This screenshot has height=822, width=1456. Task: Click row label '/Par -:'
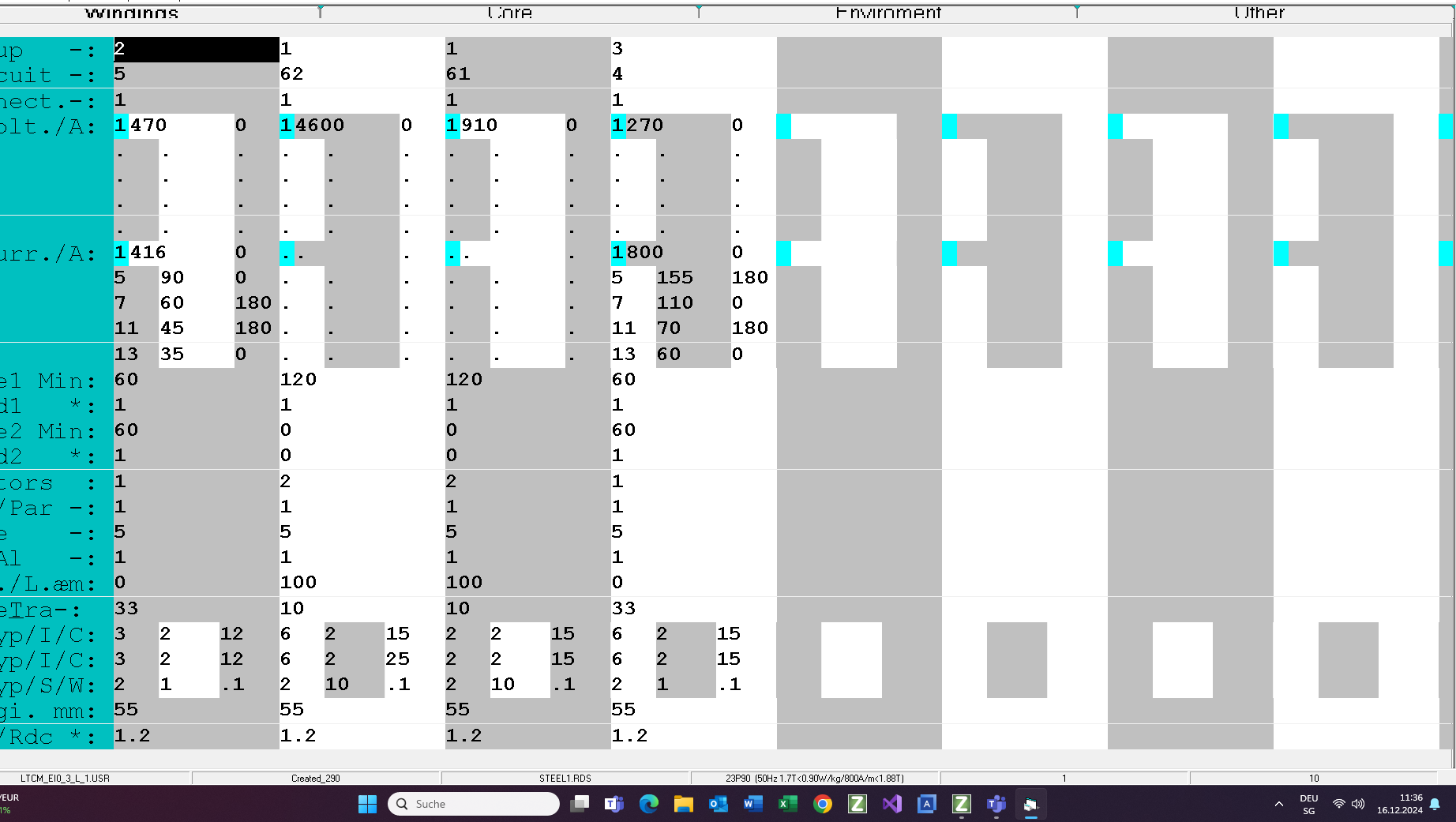click(48, 509)
